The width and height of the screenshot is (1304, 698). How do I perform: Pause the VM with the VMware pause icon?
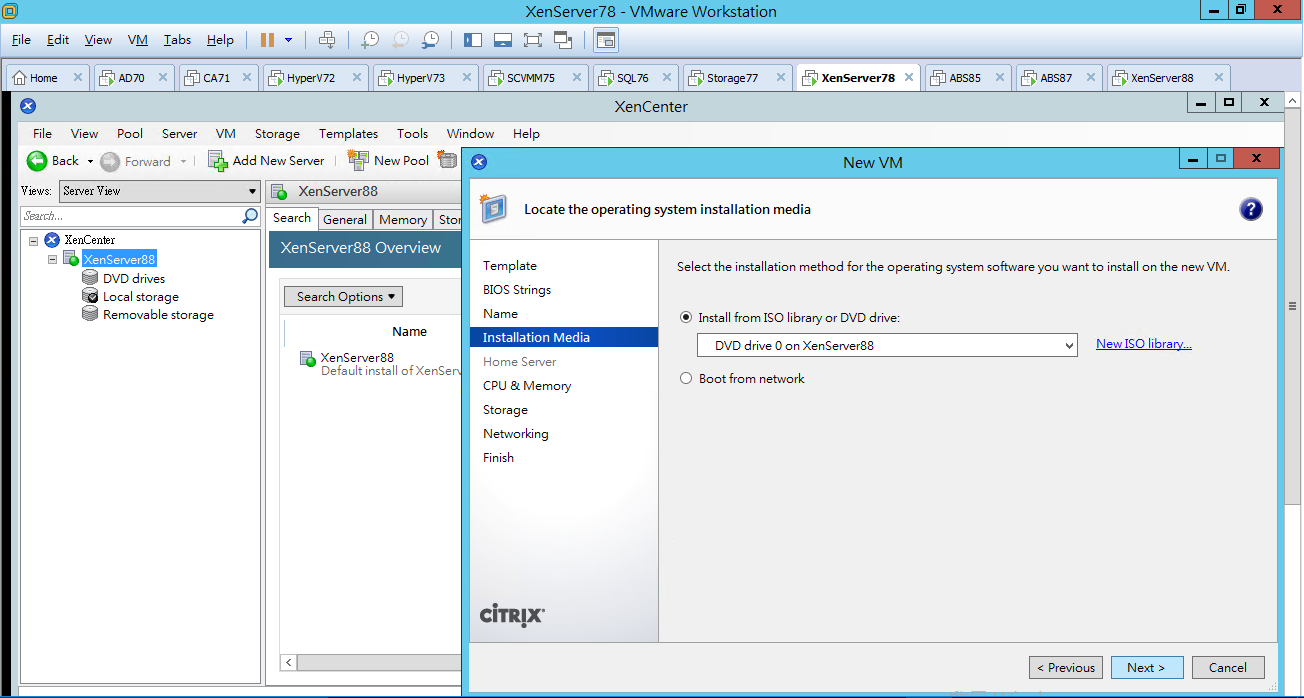[x=267, y=40]
